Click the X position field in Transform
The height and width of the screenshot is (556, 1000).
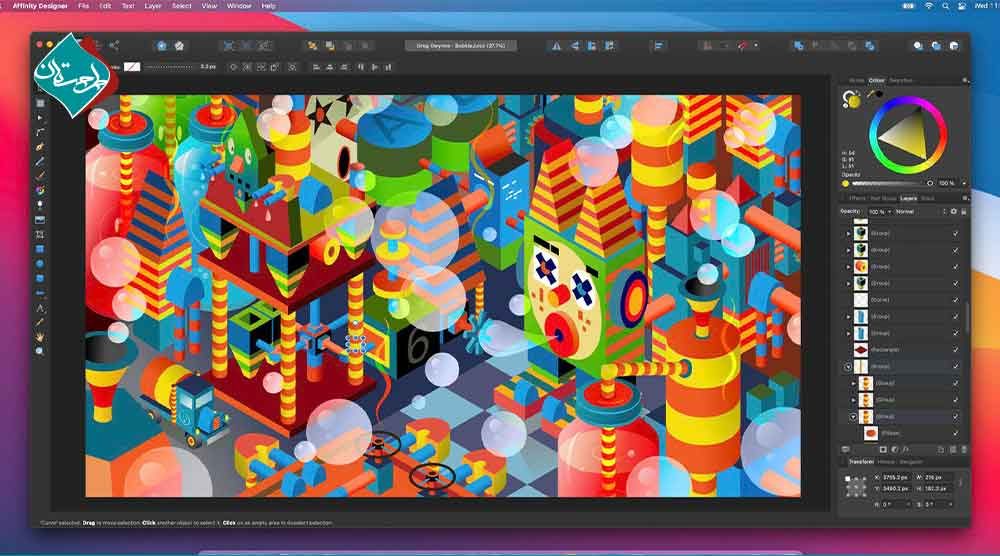click(897, 477)
